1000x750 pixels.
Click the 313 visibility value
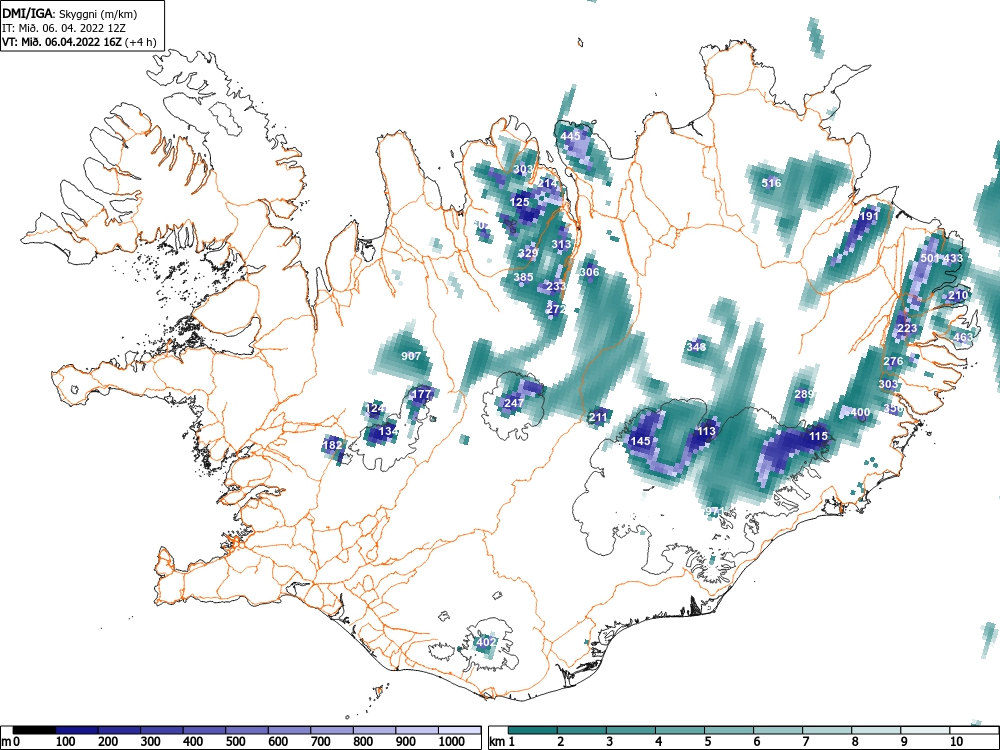click(x=561, y=244)
